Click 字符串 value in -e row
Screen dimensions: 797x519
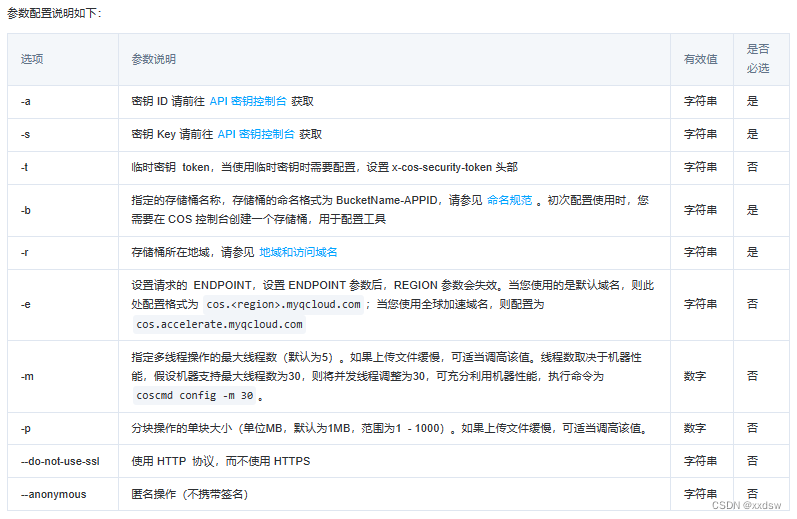(700, 304)
